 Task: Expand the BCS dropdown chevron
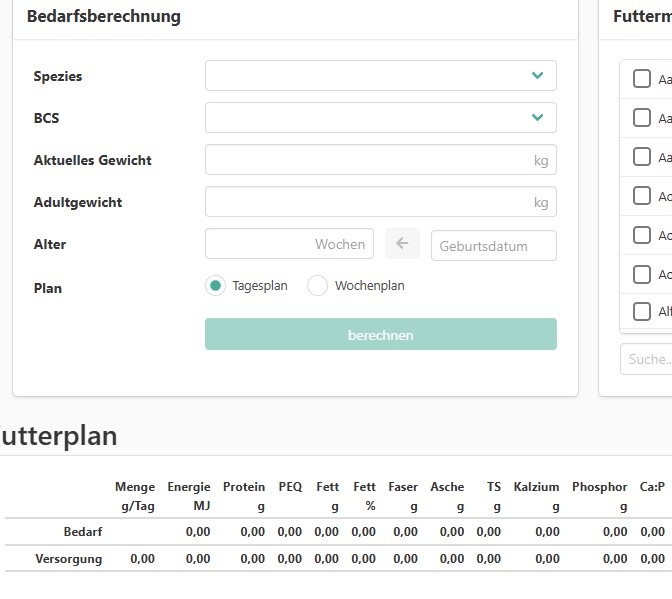point(537,118)
